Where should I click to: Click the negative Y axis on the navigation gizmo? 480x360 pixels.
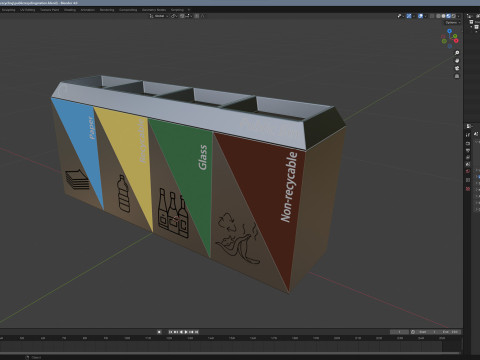coord(444,41)
